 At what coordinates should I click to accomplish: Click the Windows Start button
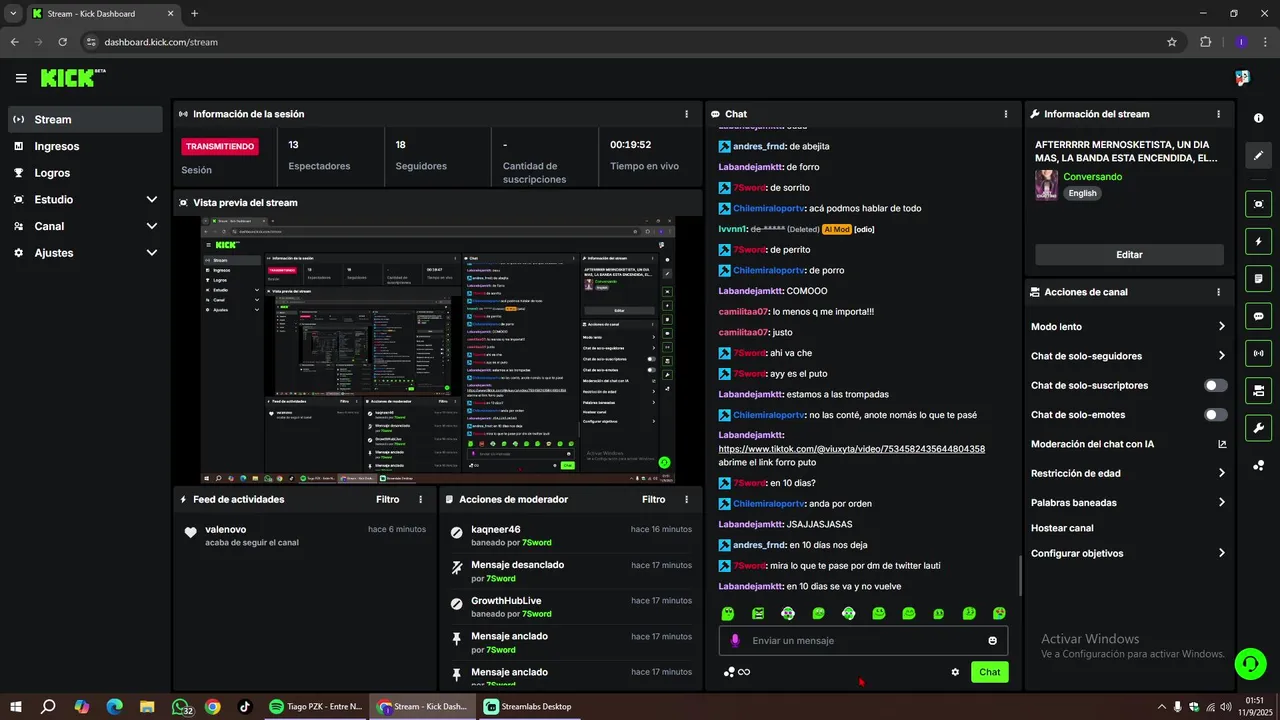click(16, 706)
